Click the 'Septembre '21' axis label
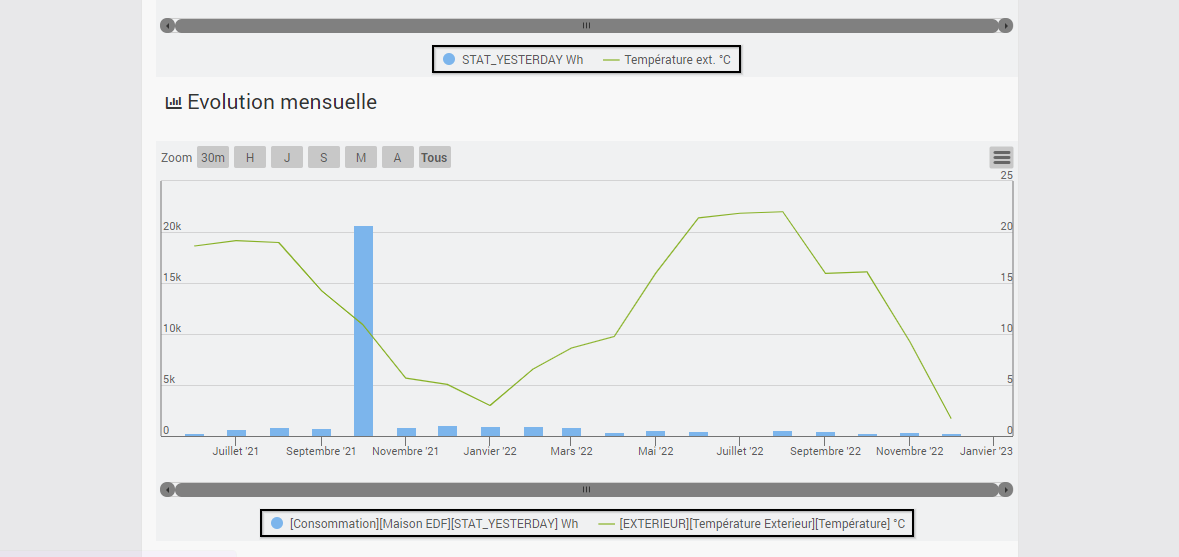Screen dimensions: 1179x557 click(x=321, y=451)
